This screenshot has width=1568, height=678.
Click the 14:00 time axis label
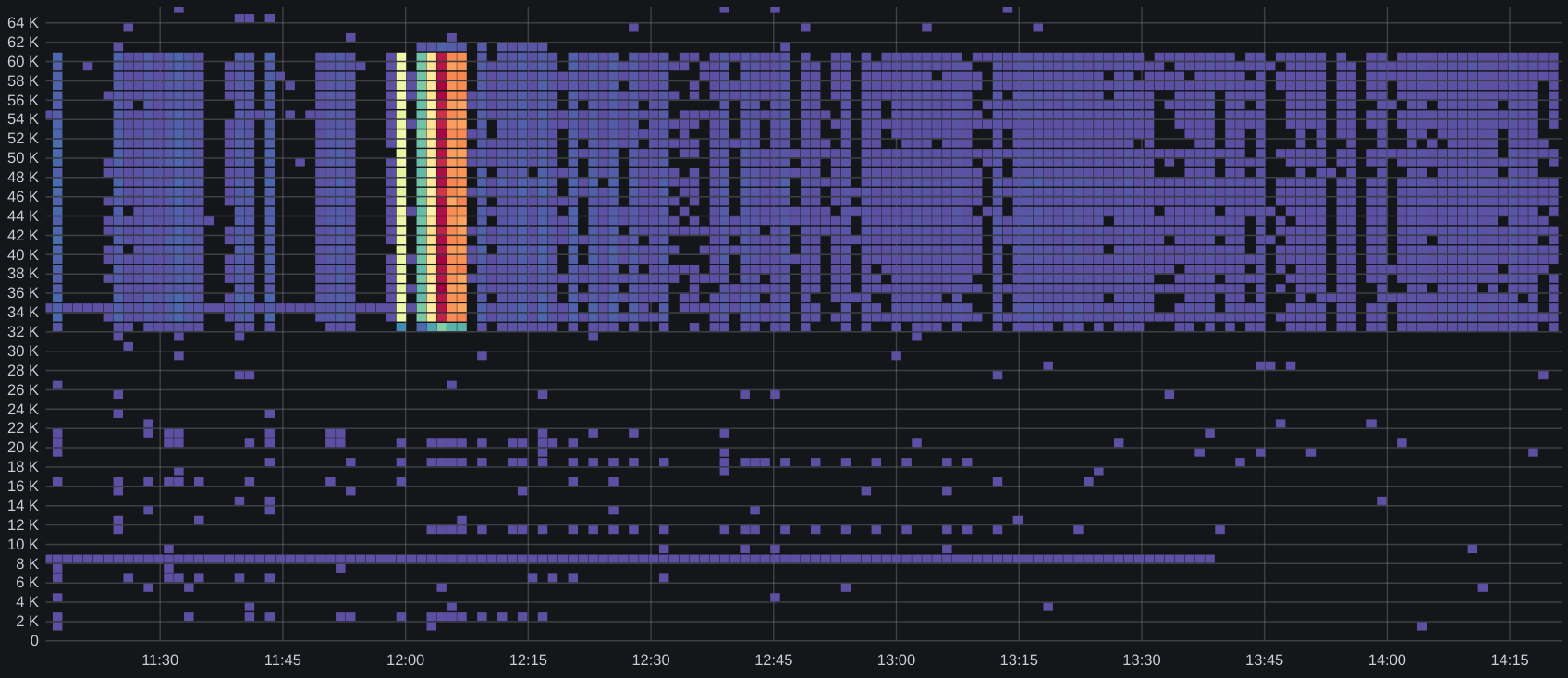(x=1387, y=660)
